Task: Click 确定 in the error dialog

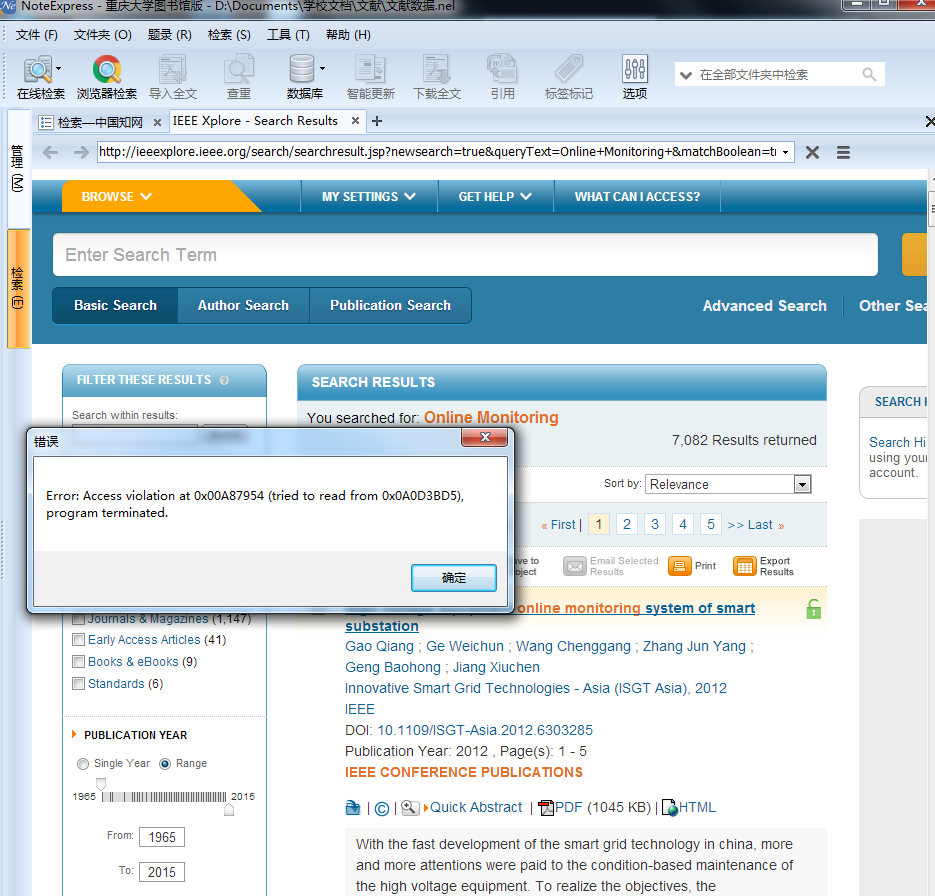Action: coord(454,578)
